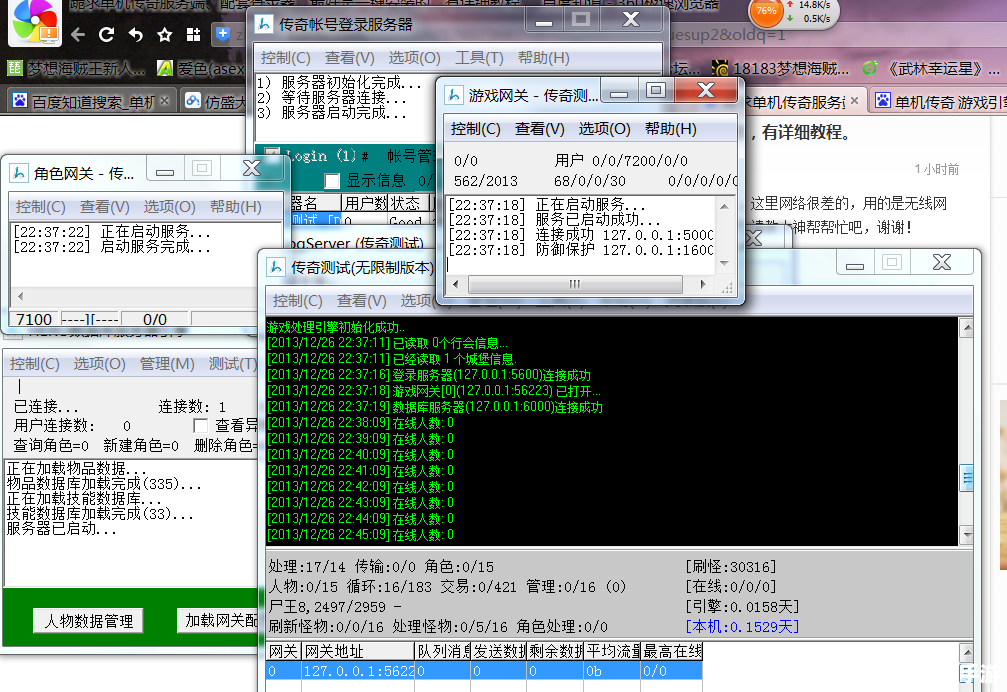The height and width of the screenshot is (692, 1007).
Task: Open 管理(M) menu in database server window
Action: click(x=167, y=364)
